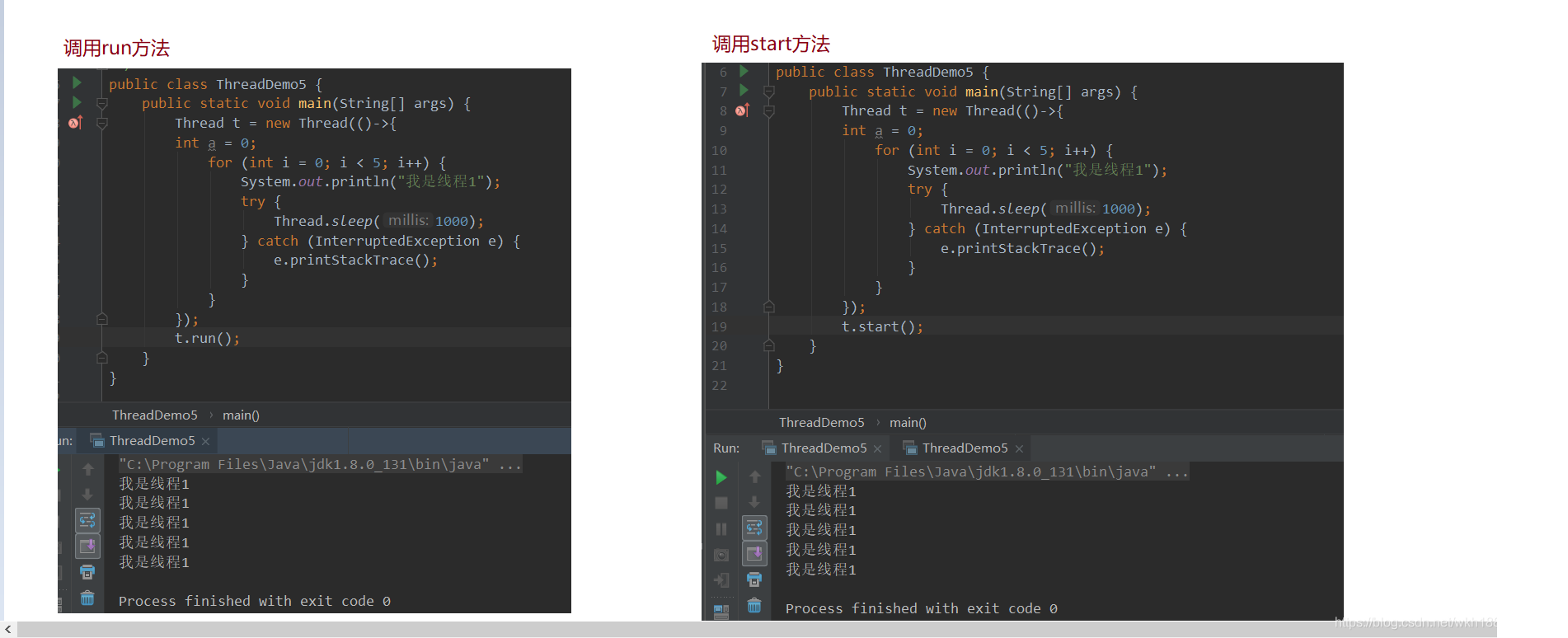Click 'Process finished with exit code 0' in run-method console
The height and width of the screenshot is (638, 1568).
click(x=254, y=602)
